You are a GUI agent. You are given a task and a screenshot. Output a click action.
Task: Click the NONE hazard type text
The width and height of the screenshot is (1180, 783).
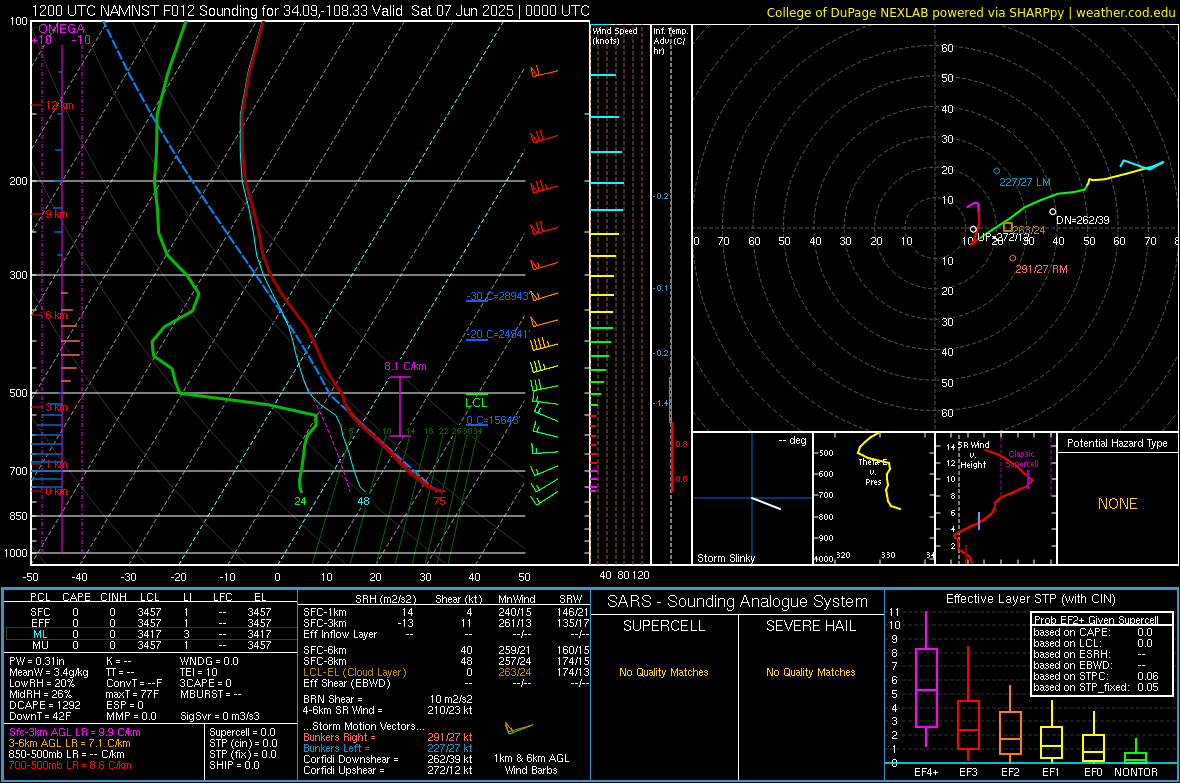tap(1117, 504)
